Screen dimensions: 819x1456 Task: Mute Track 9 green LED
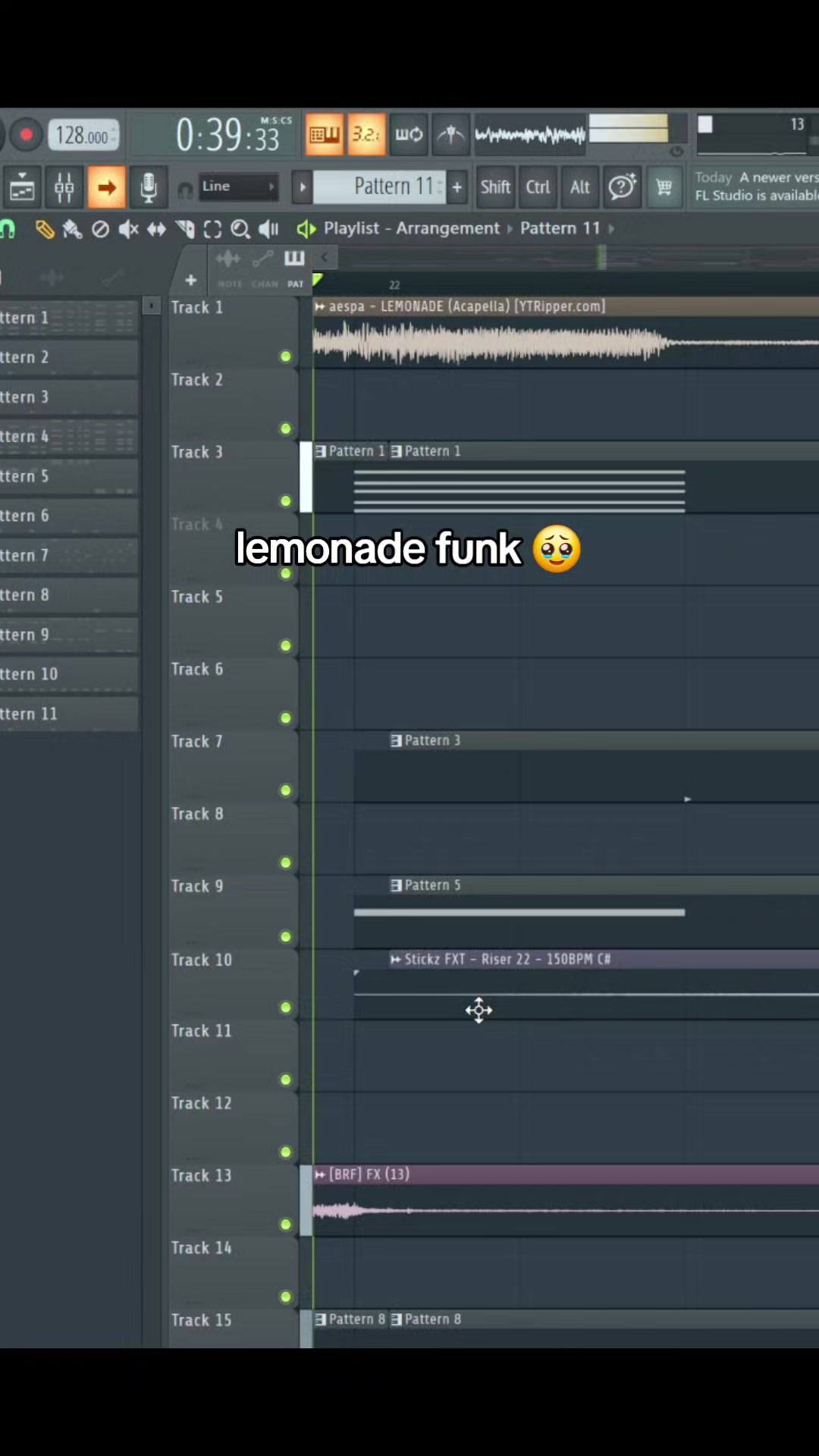tap(286, 937)
